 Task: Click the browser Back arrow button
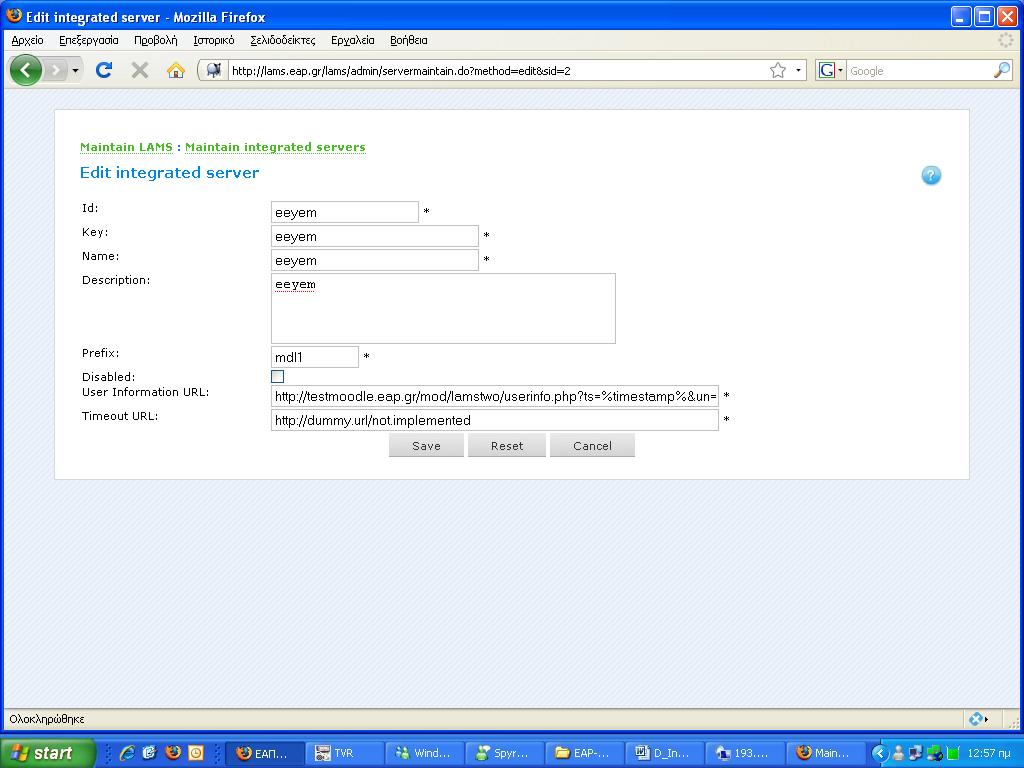pos(25,70)
